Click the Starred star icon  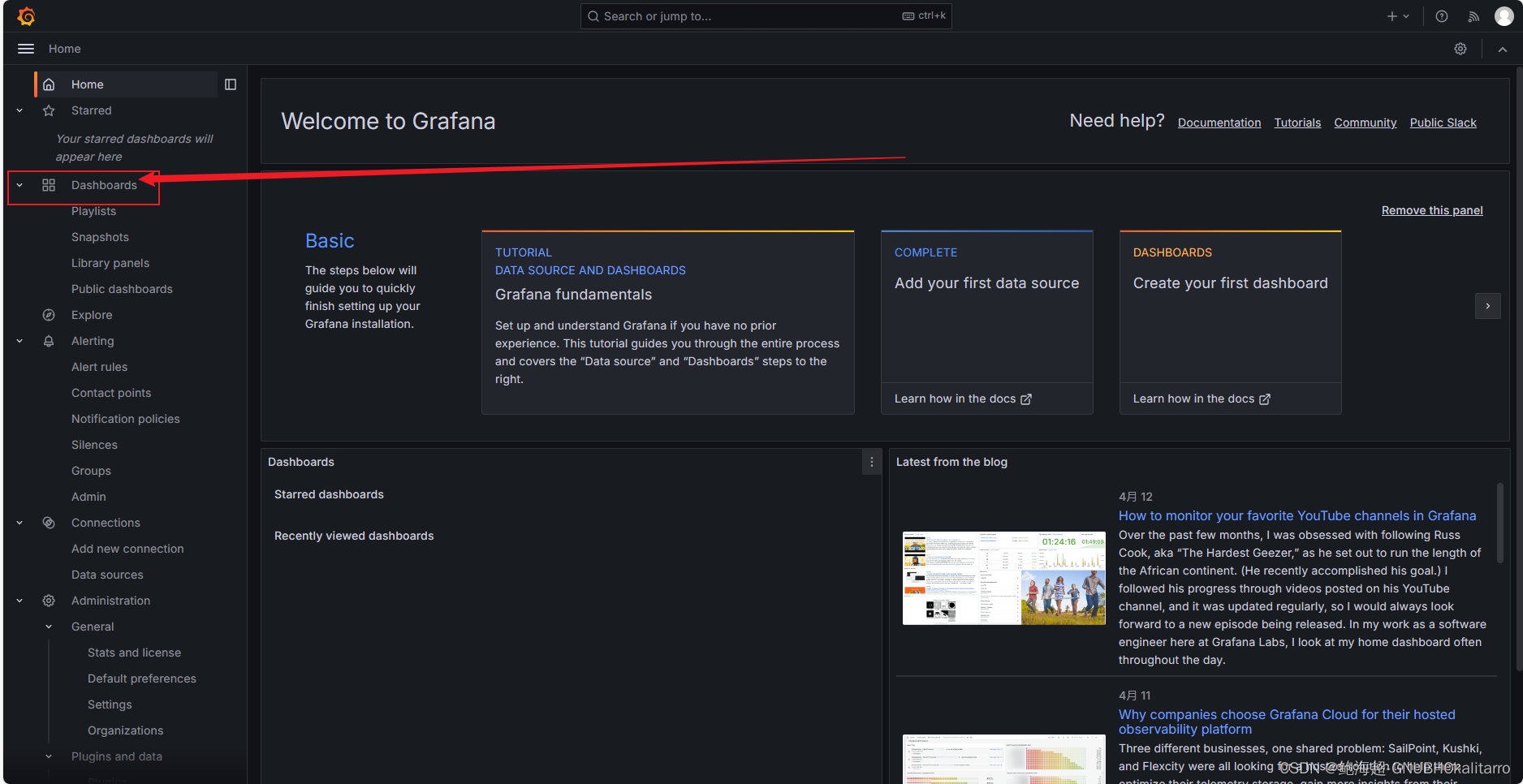point(49,110)
